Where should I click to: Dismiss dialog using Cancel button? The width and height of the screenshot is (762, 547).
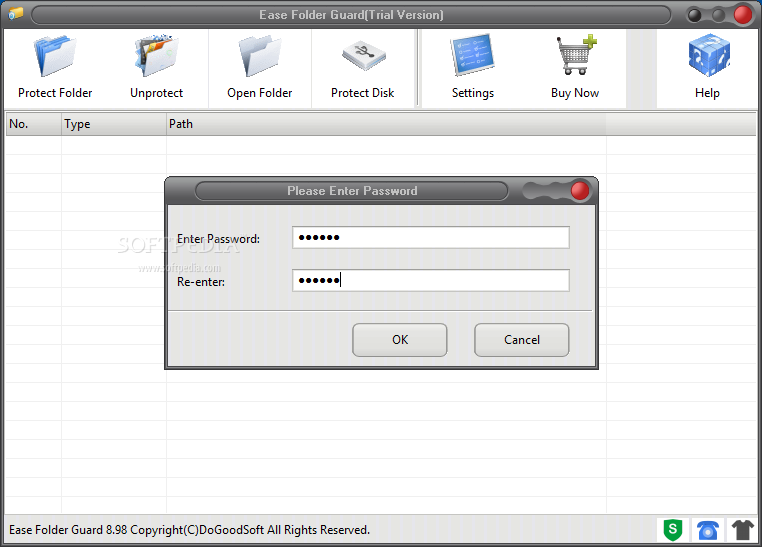pos(521,340)
